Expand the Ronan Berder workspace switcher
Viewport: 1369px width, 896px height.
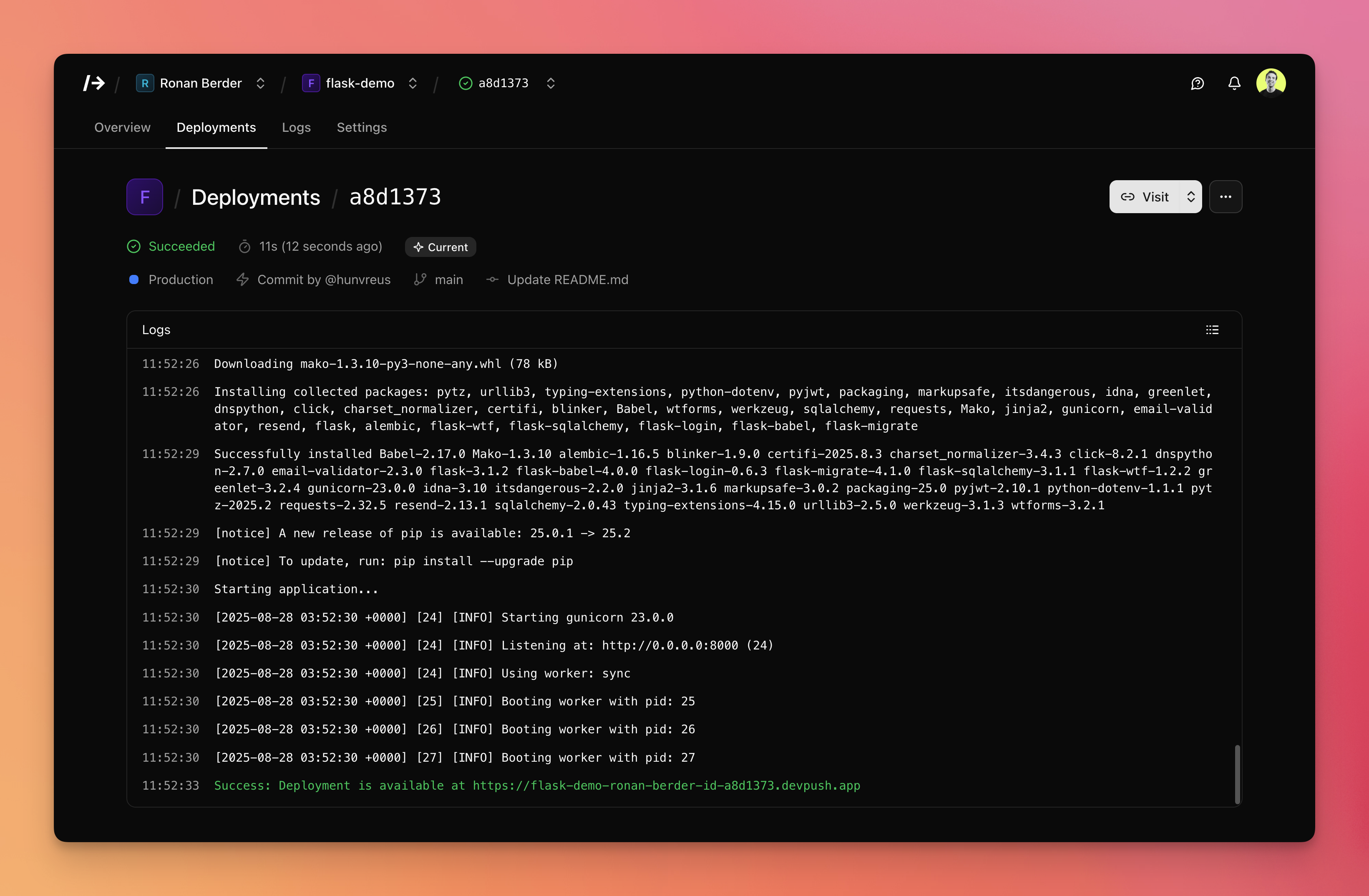(x=260, y=83)
